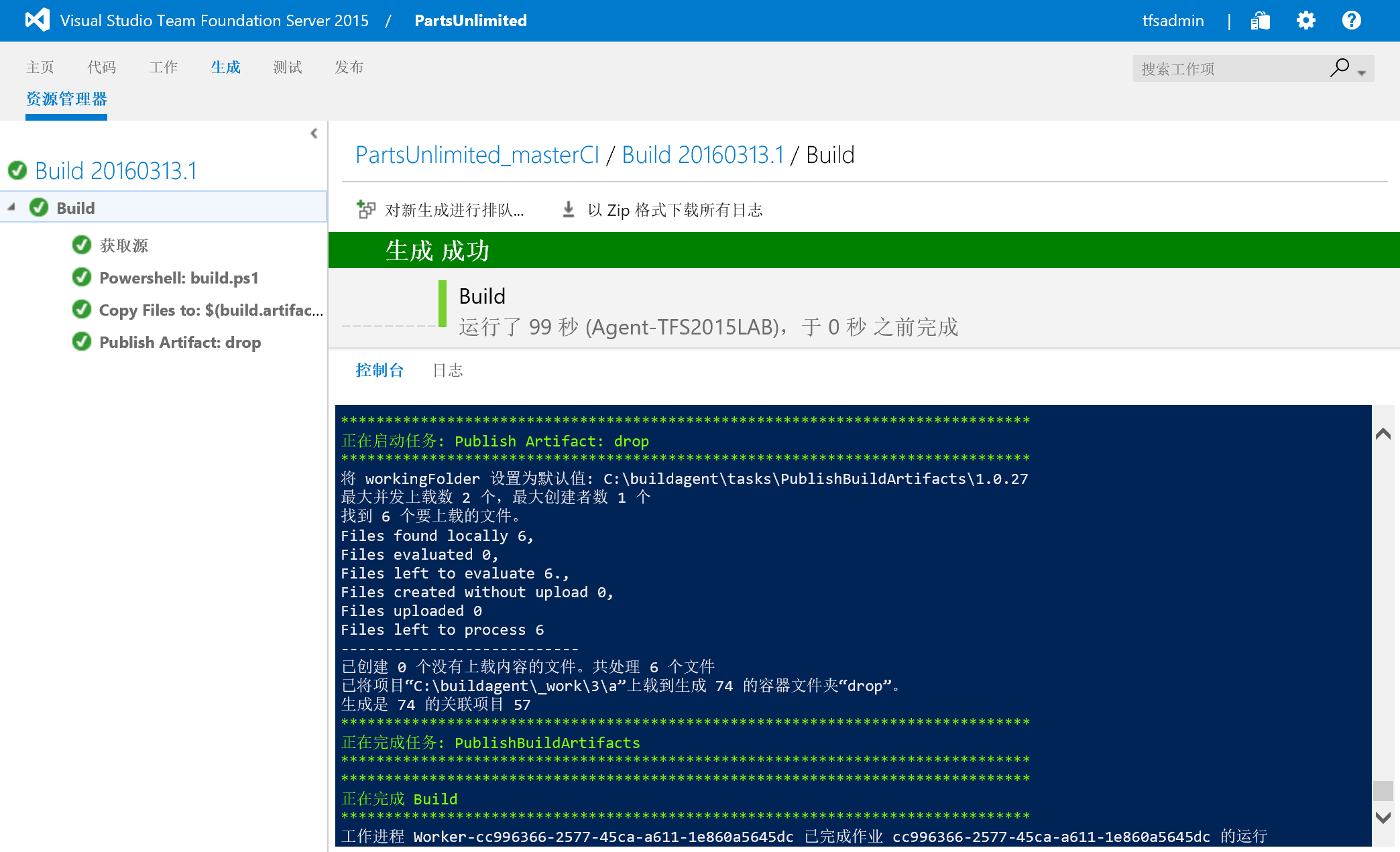
Task: Click console line 'Files found locally 6,'
Action: click(x=437, y=536)
